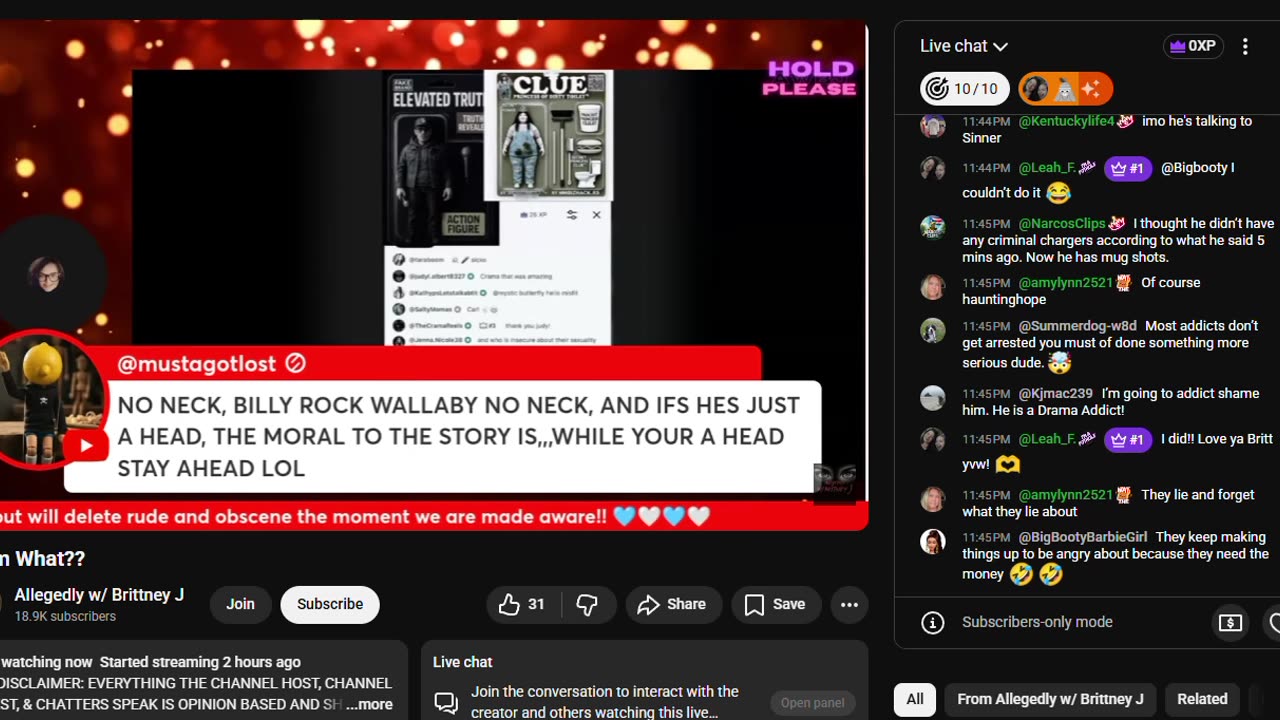This screenshot has height=720, width=1280.
Task: Open the 0XP channel points badge
Action: (1193, 46)
